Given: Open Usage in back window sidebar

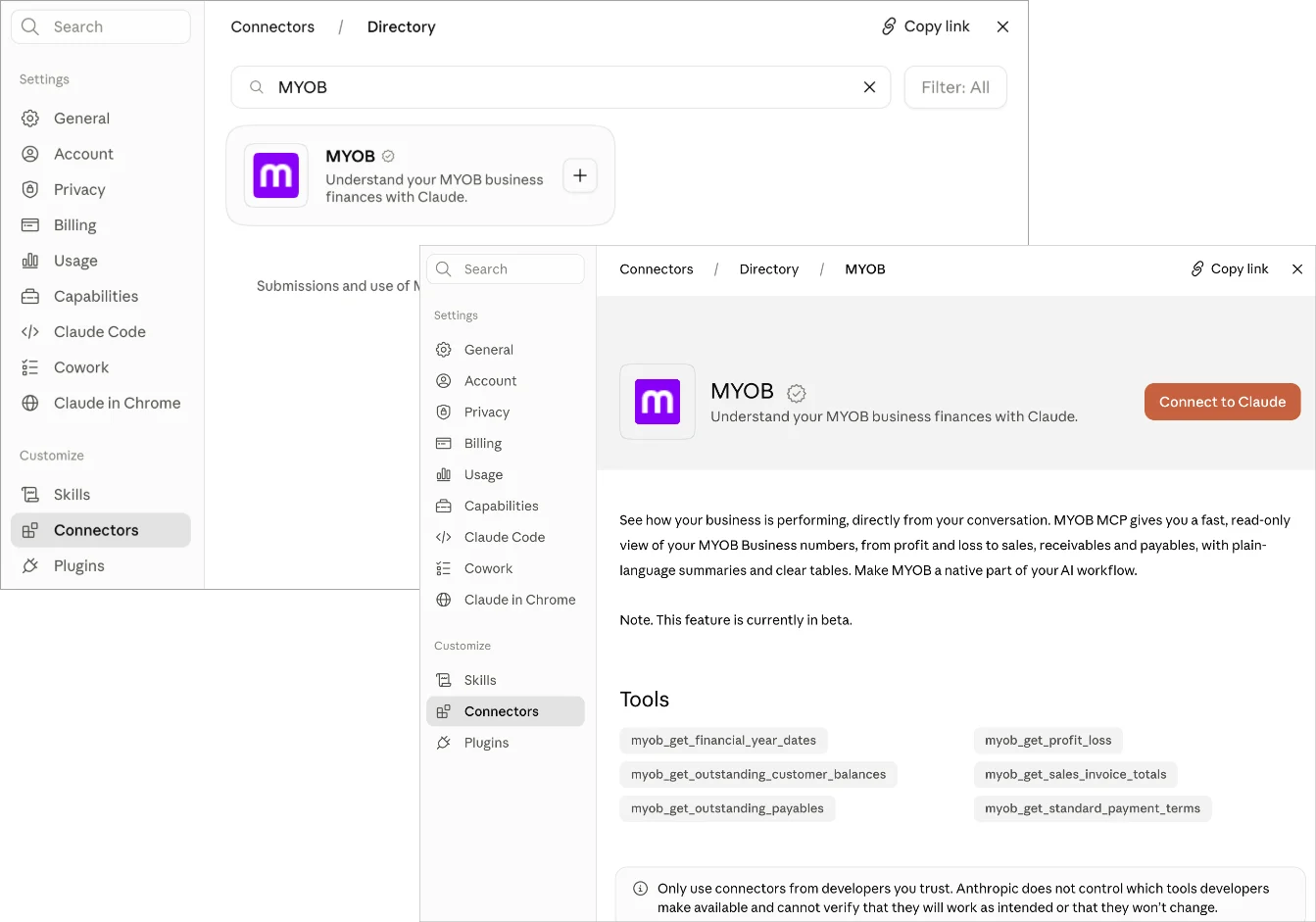Looking at the screenshot, I should click(101, 261).
